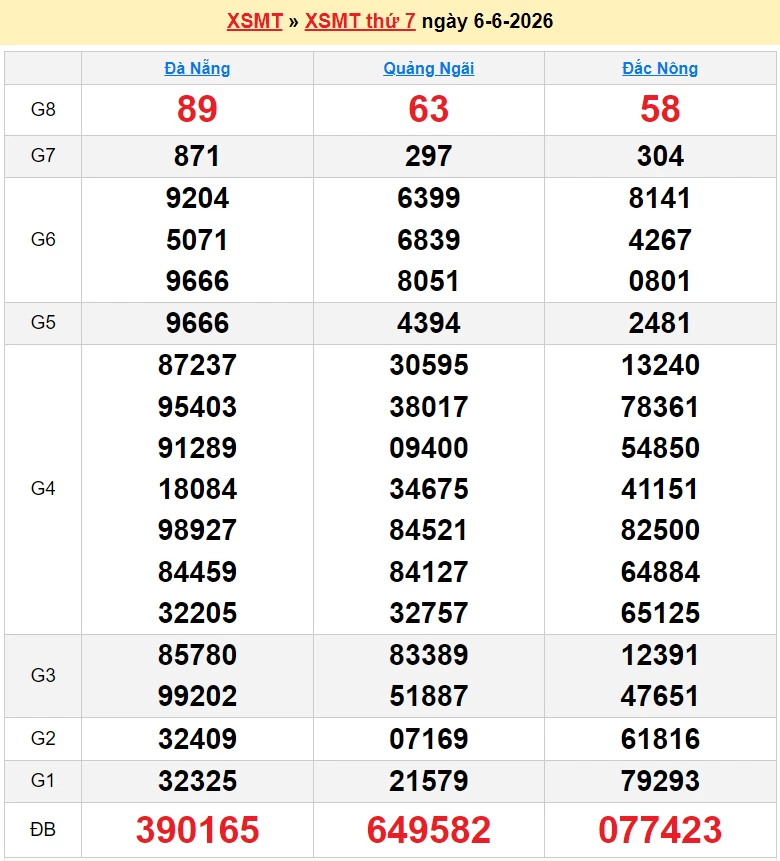Click G7 number 304
Viewport: 780px width, 861px height.
[x=660, y=156]
